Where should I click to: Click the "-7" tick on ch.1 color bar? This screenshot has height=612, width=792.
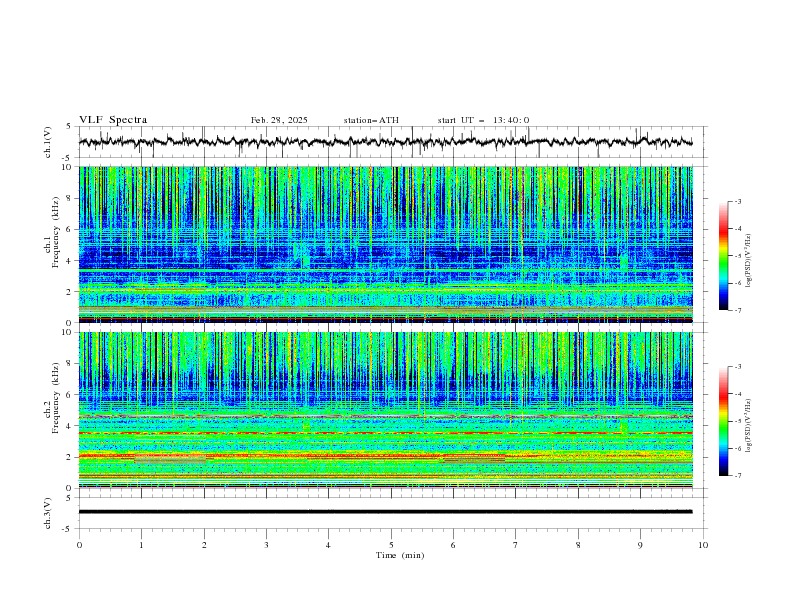(x=738, y=310)
